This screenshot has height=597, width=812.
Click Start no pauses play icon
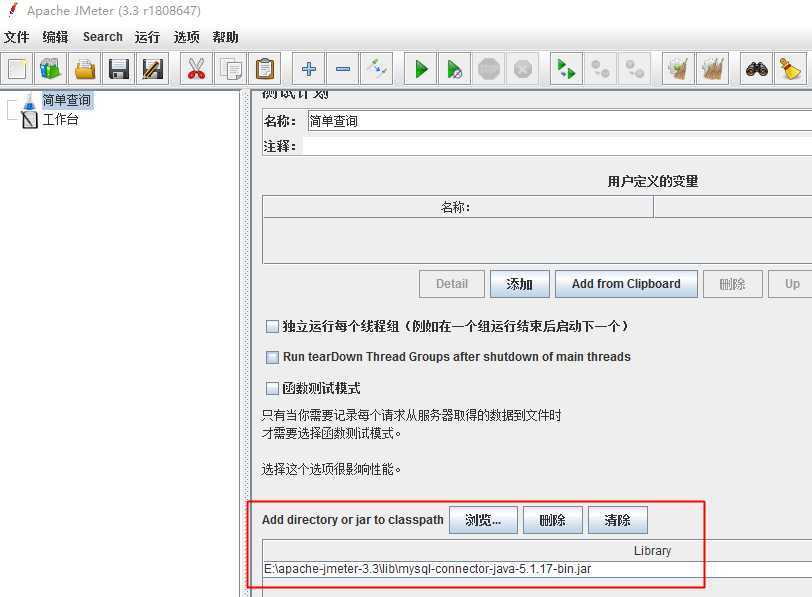pyautogui.click(x=455, y=69)
